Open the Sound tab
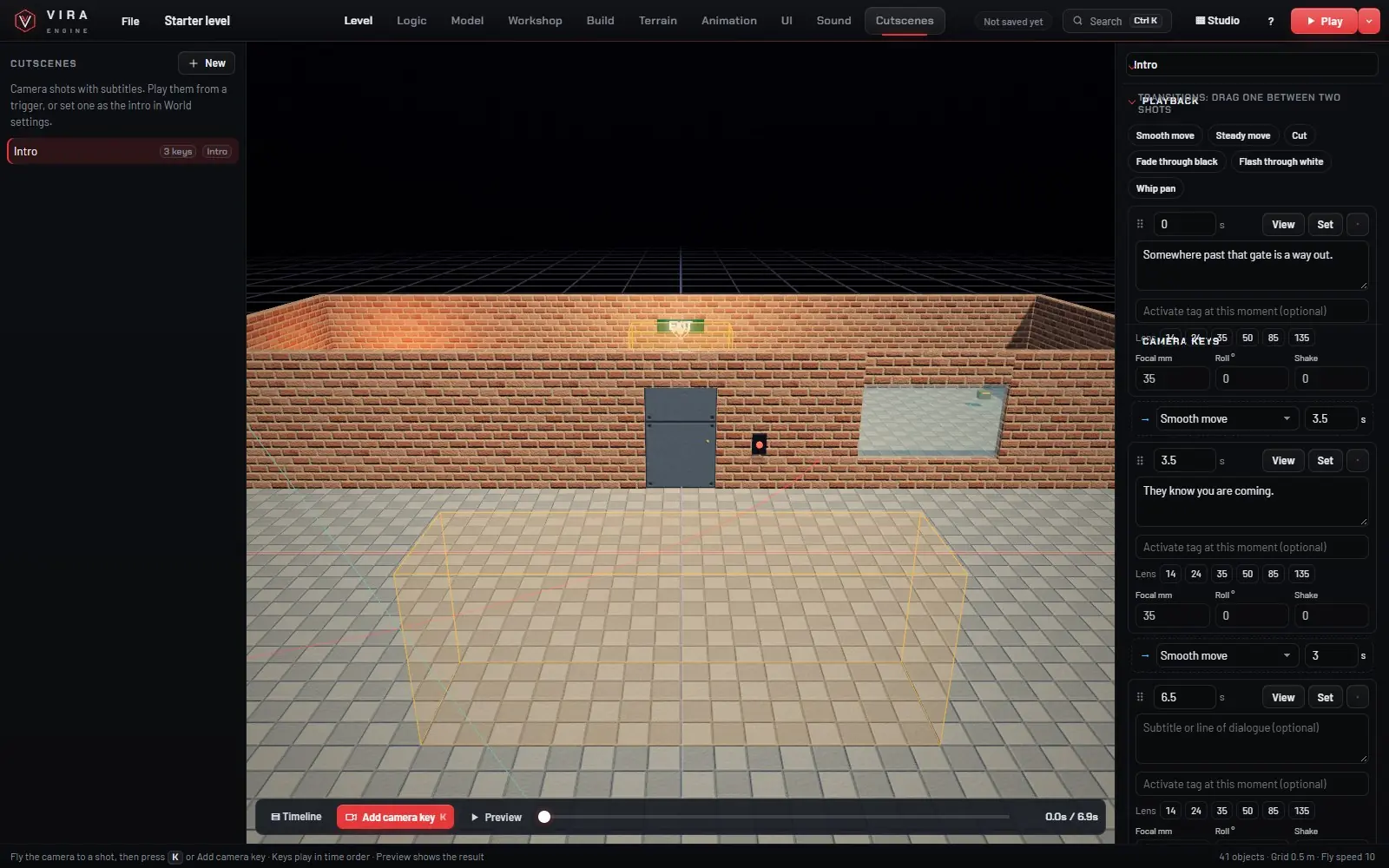The height and width of the screenshot is (868, 1389). pyautogui.click(x=833, y=21)
